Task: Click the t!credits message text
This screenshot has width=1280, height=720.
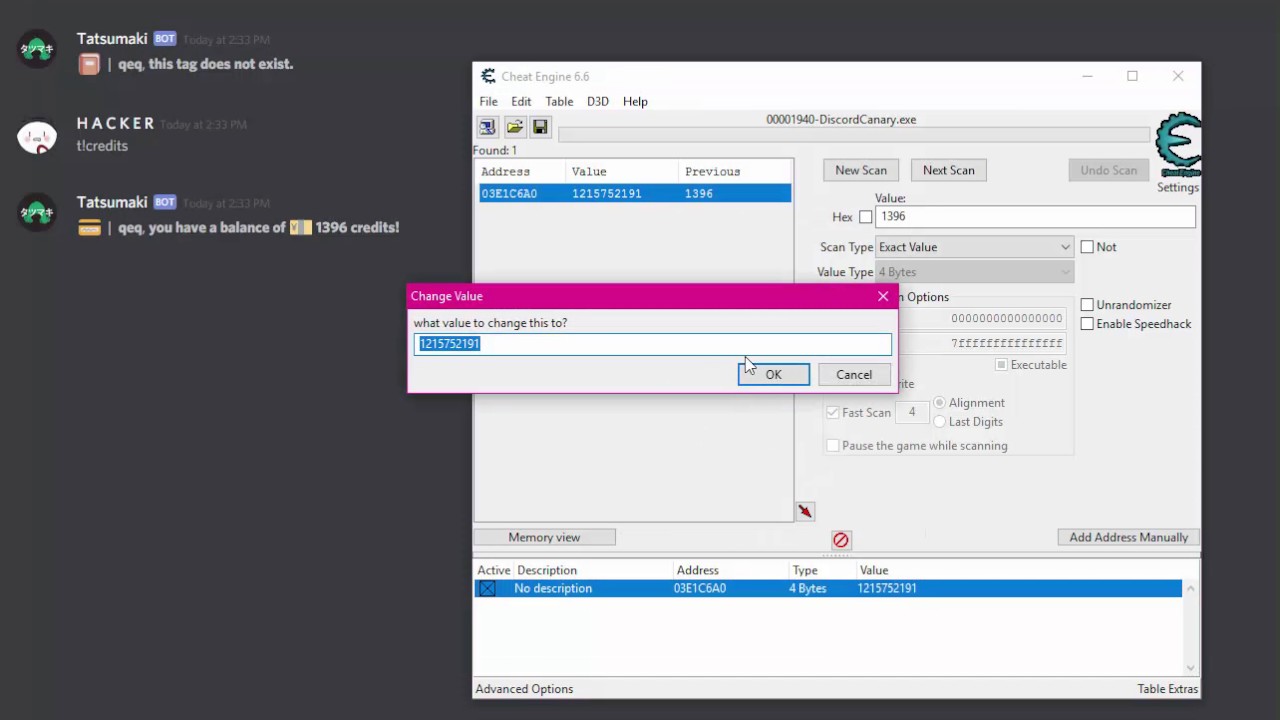Action: tap(103, 146)
